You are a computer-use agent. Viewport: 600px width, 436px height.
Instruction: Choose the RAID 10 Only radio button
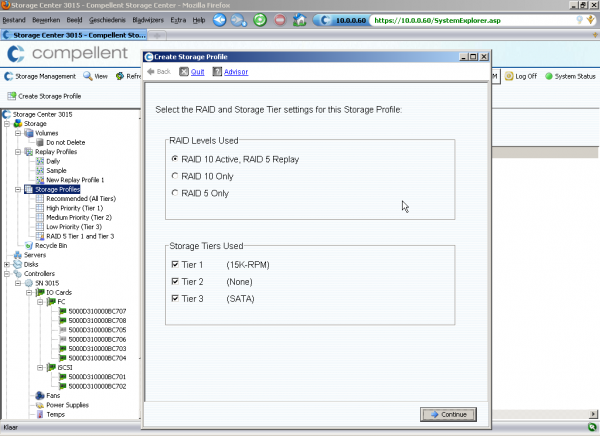tap(176, 175)
